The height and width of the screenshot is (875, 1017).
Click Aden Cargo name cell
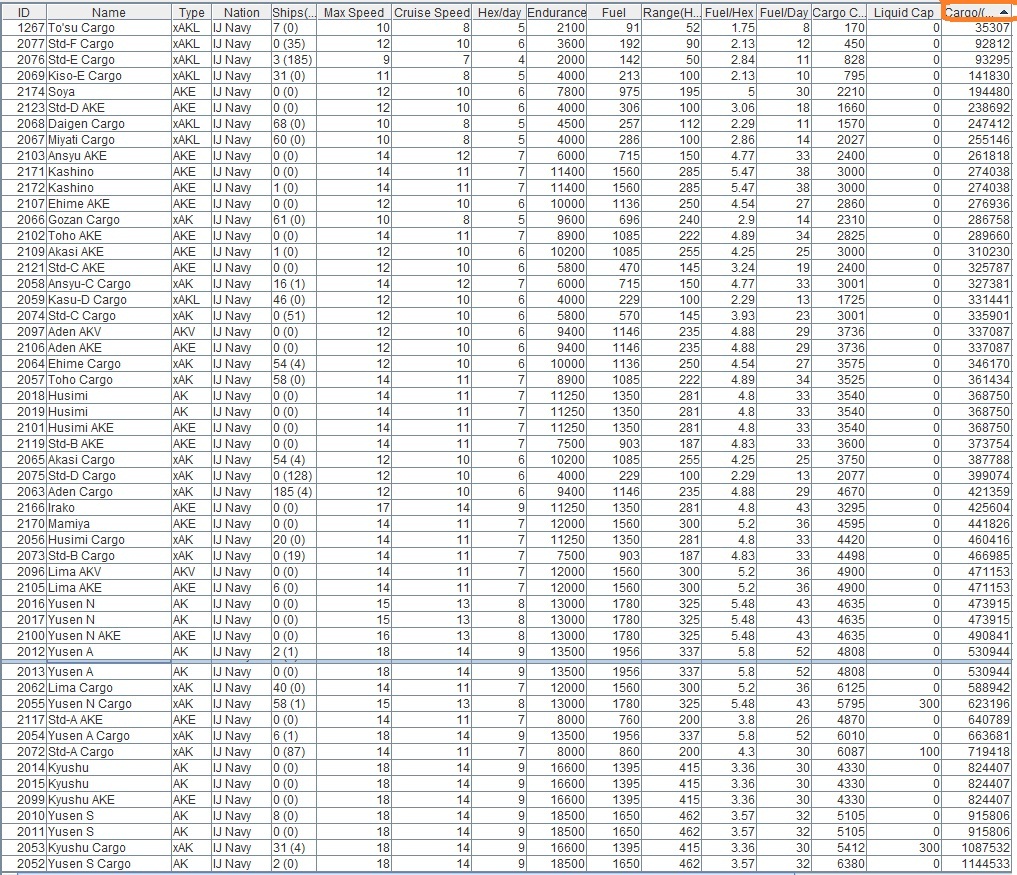[x=109, y=492]
